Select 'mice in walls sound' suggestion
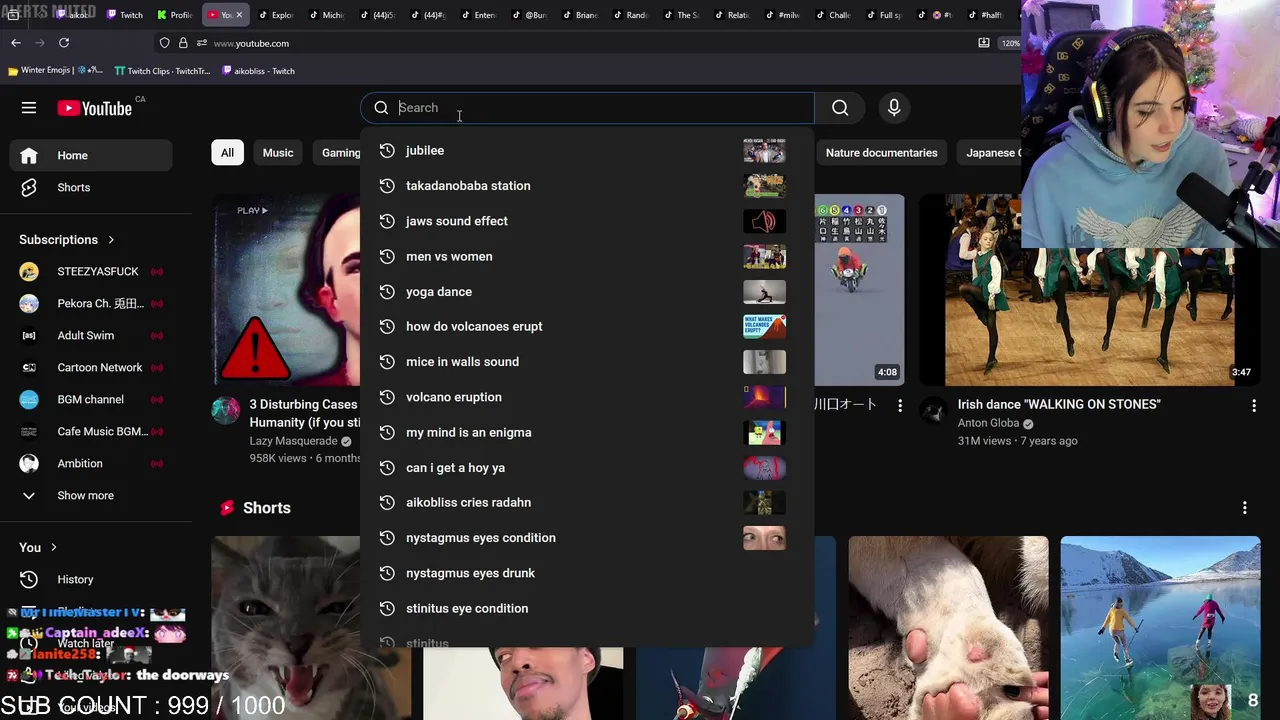 (587, 362)
